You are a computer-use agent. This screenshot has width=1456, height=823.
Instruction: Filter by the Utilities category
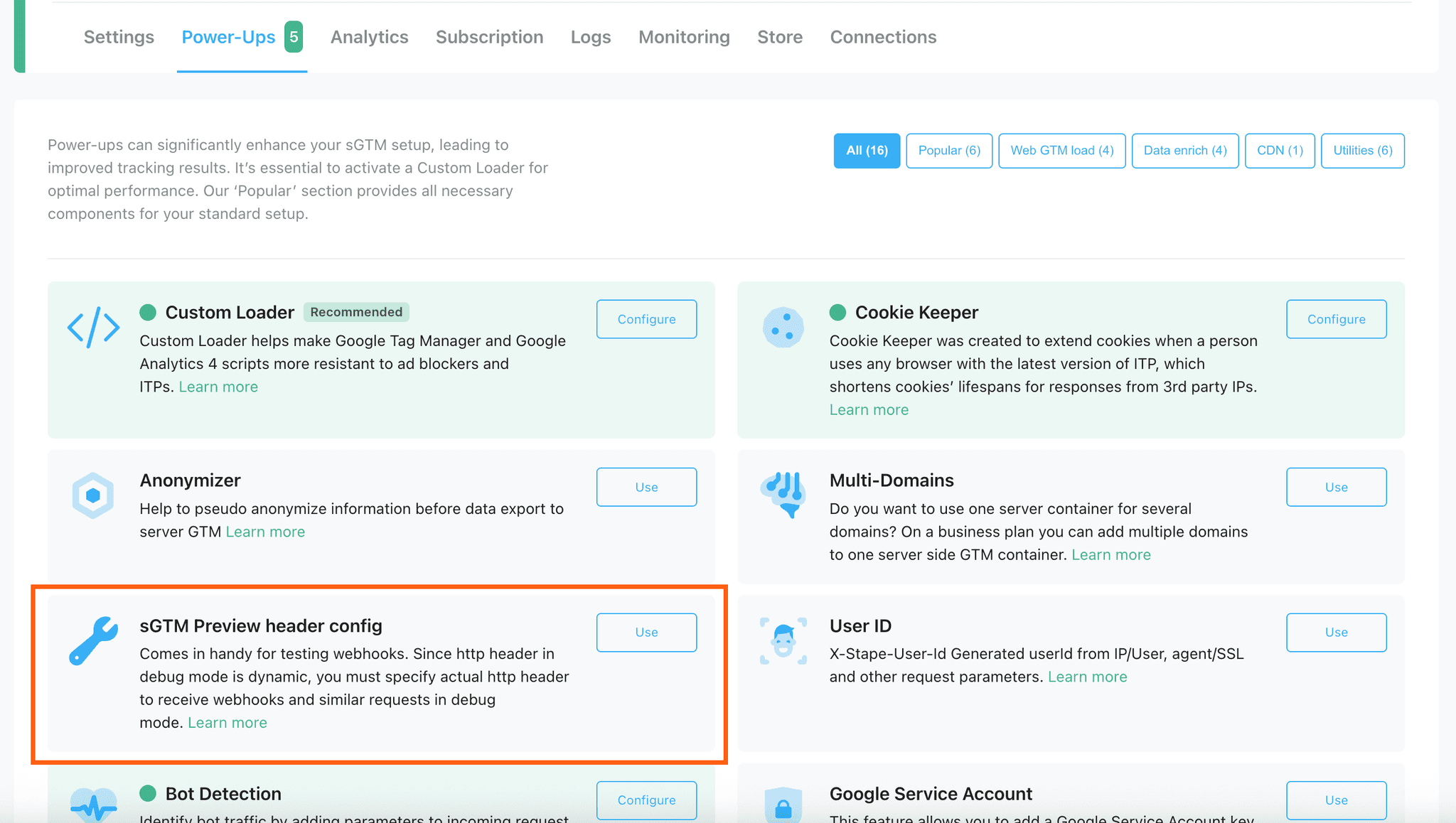(1362, 150)
